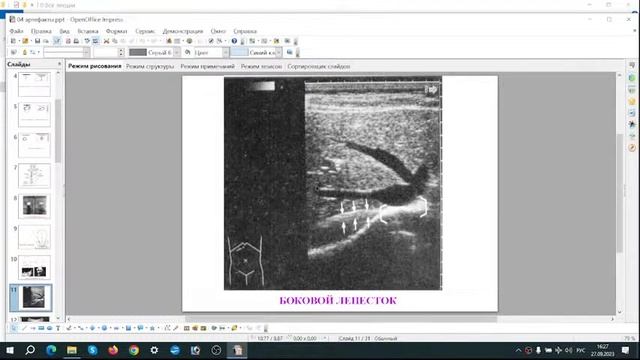Open the Формат menu
Image resolution: width=640 pixels, height=360 pixels.
117,31
